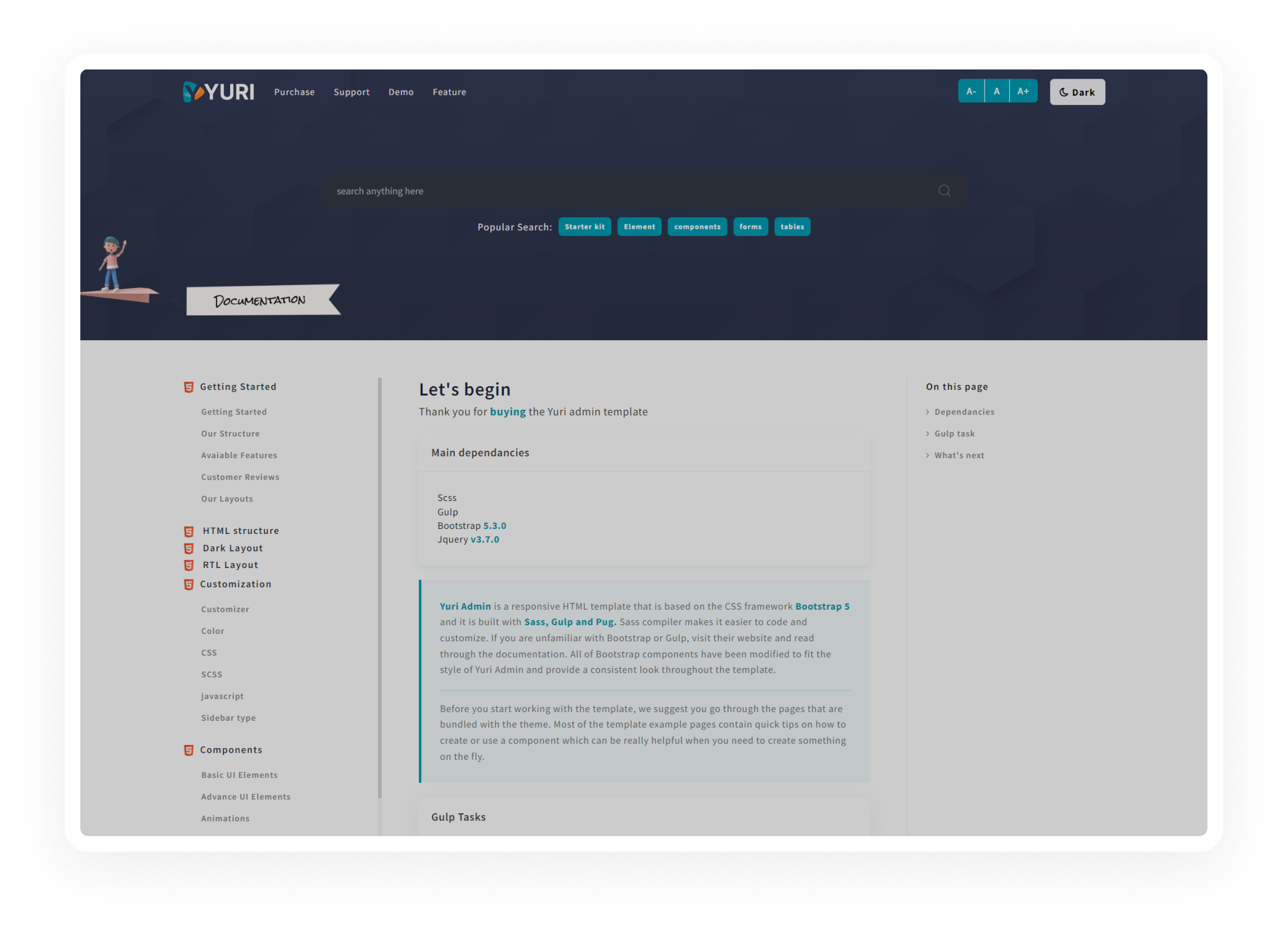
Task: Open Our Layouts in sidebar
Action: pos(227,499)
